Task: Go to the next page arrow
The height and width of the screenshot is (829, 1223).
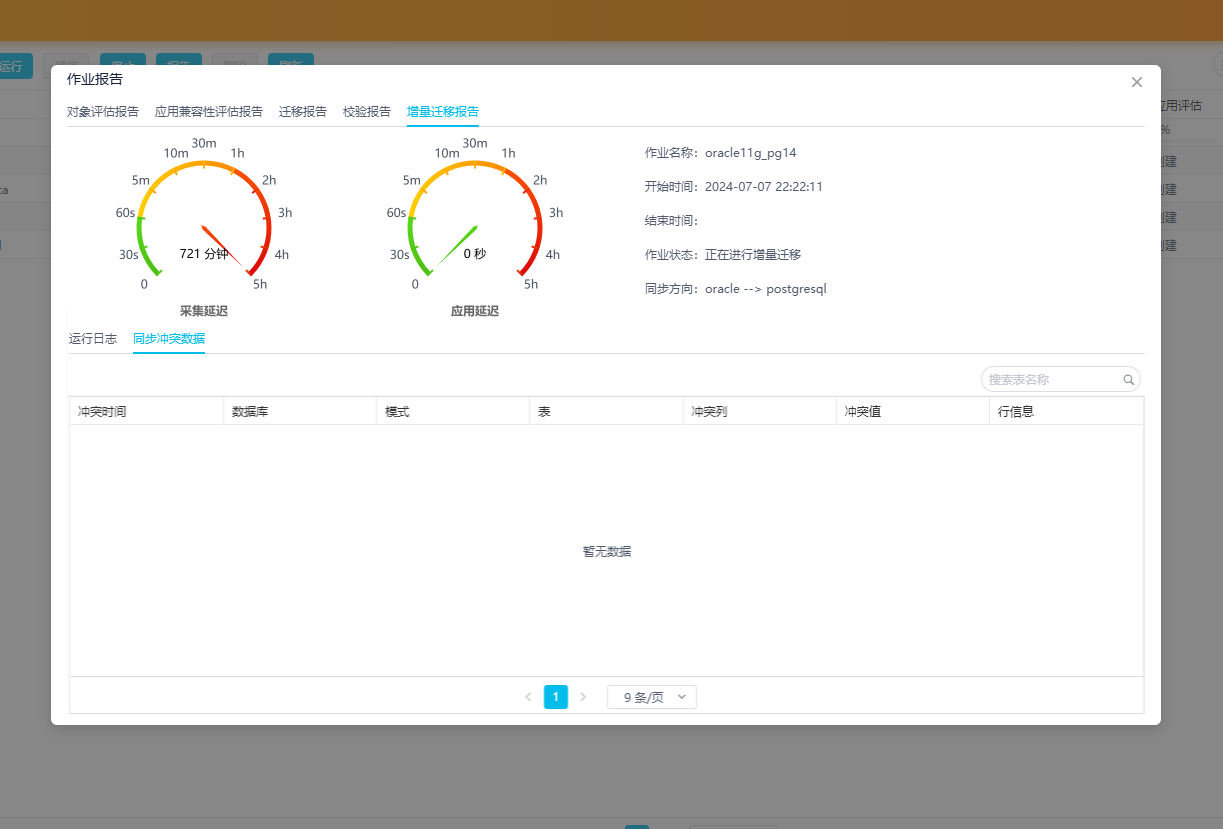Action: tap(584, 697)
